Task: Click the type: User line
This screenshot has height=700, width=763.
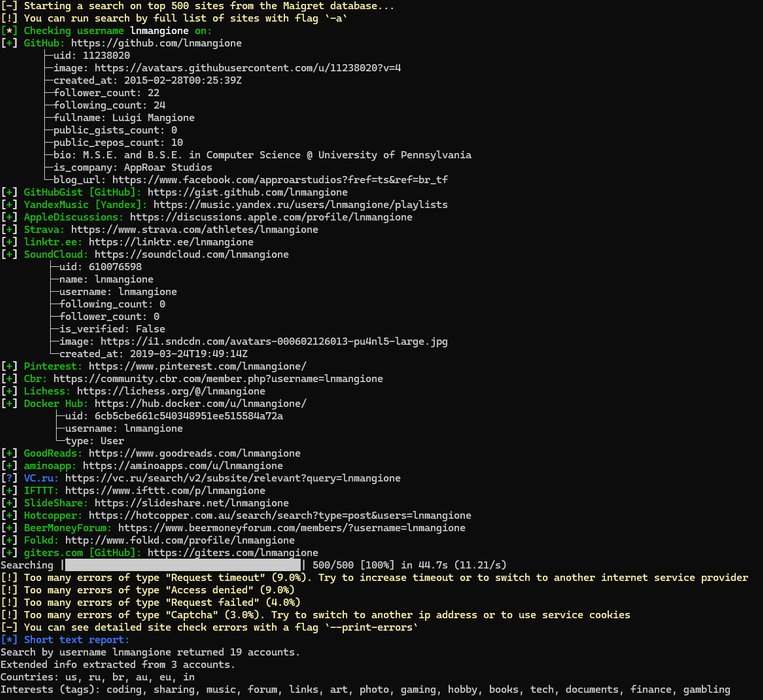Action: pos(94,441)
